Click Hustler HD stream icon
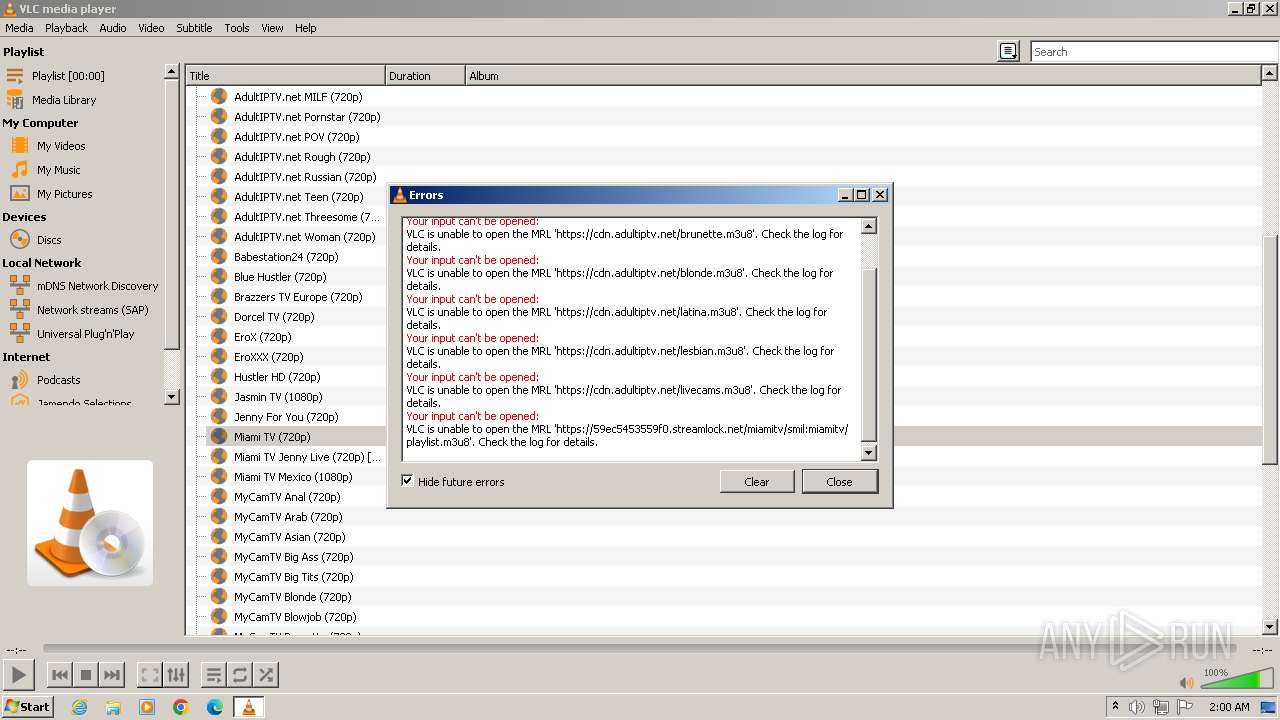The image size is (1280, 720). click(219, 377)
